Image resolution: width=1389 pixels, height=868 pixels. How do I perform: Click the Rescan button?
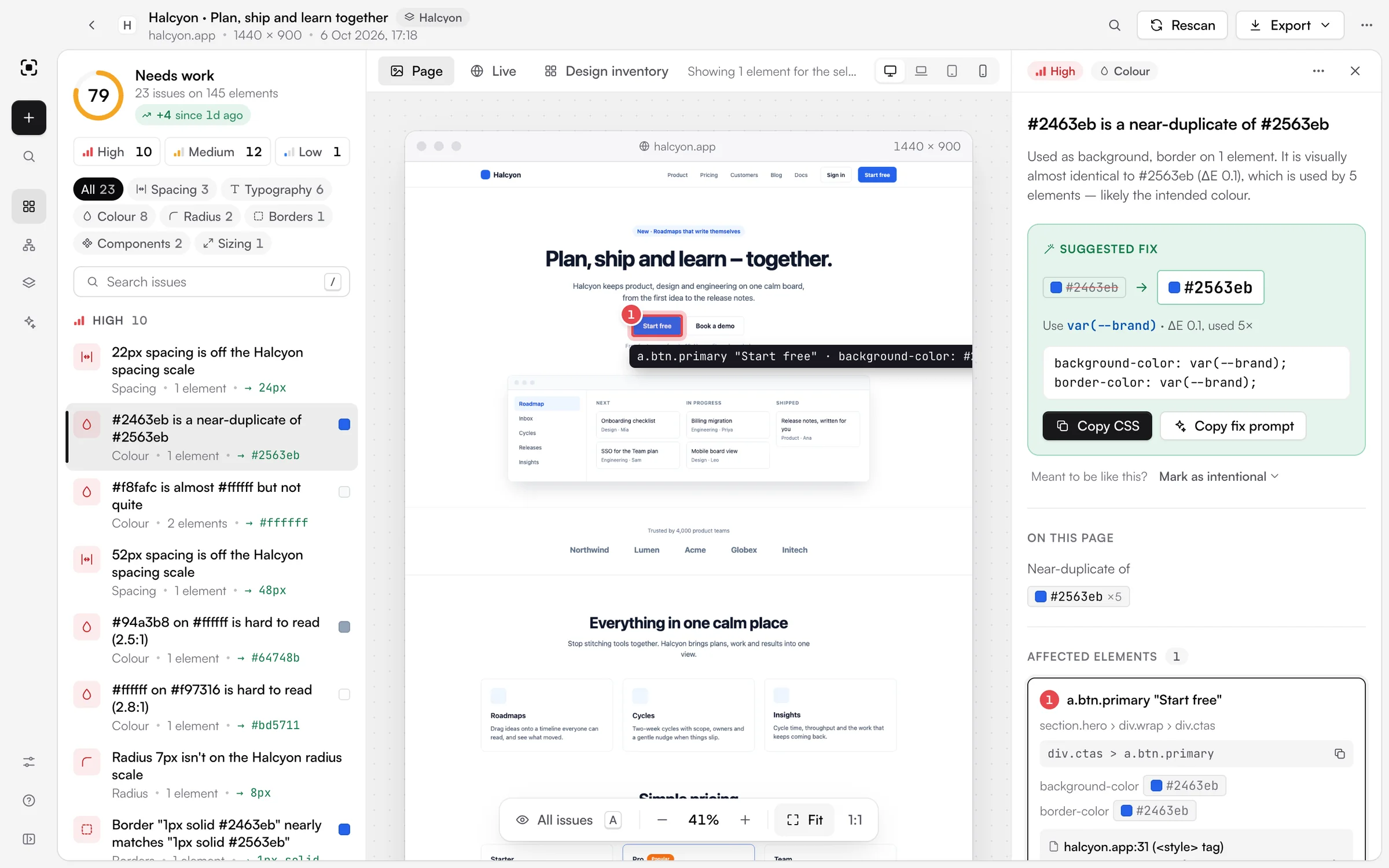1182,25
